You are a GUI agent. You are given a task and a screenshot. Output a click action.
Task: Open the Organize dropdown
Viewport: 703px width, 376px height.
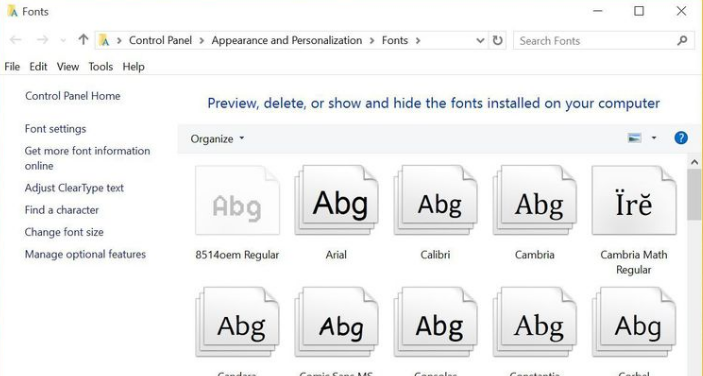217,138
